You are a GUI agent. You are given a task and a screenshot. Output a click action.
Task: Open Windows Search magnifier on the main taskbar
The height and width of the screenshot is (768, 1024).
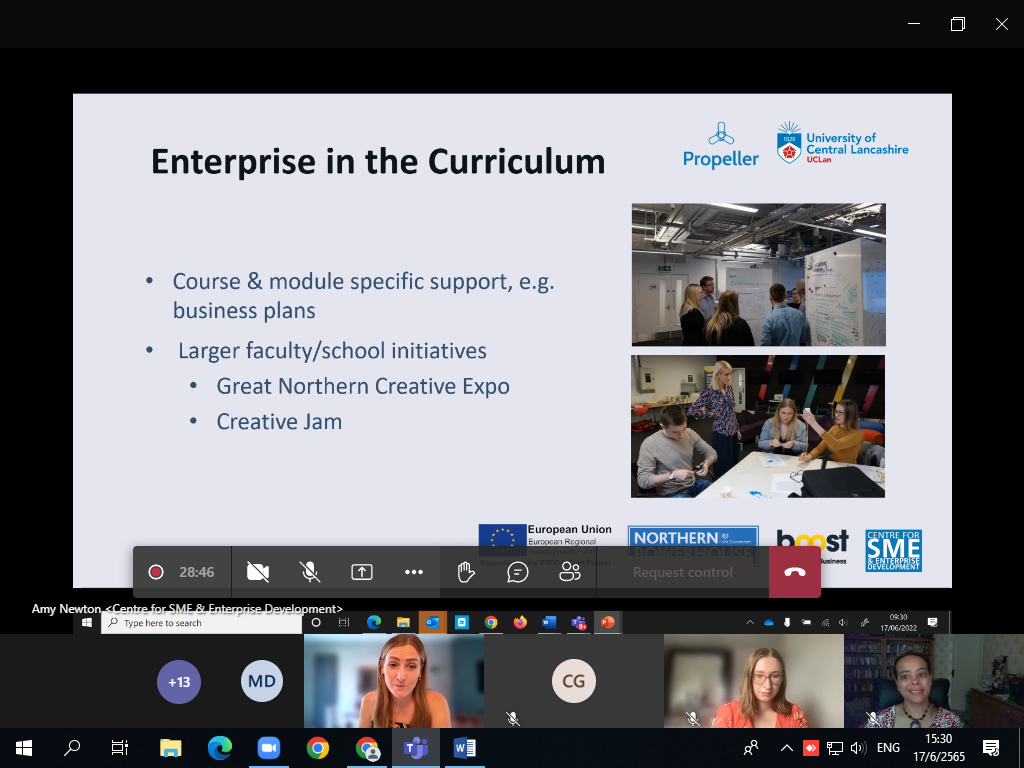[72, 748]
